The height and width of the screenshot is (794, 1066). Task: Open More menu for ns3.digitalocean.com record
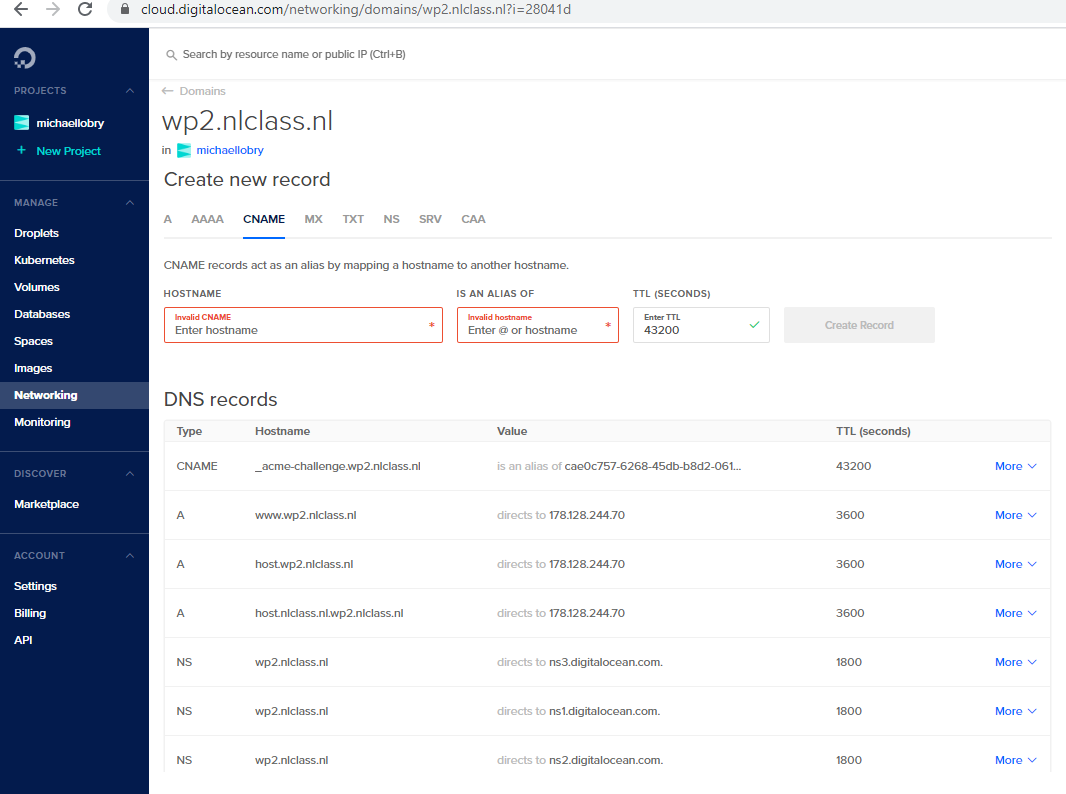click(1016, 662)
